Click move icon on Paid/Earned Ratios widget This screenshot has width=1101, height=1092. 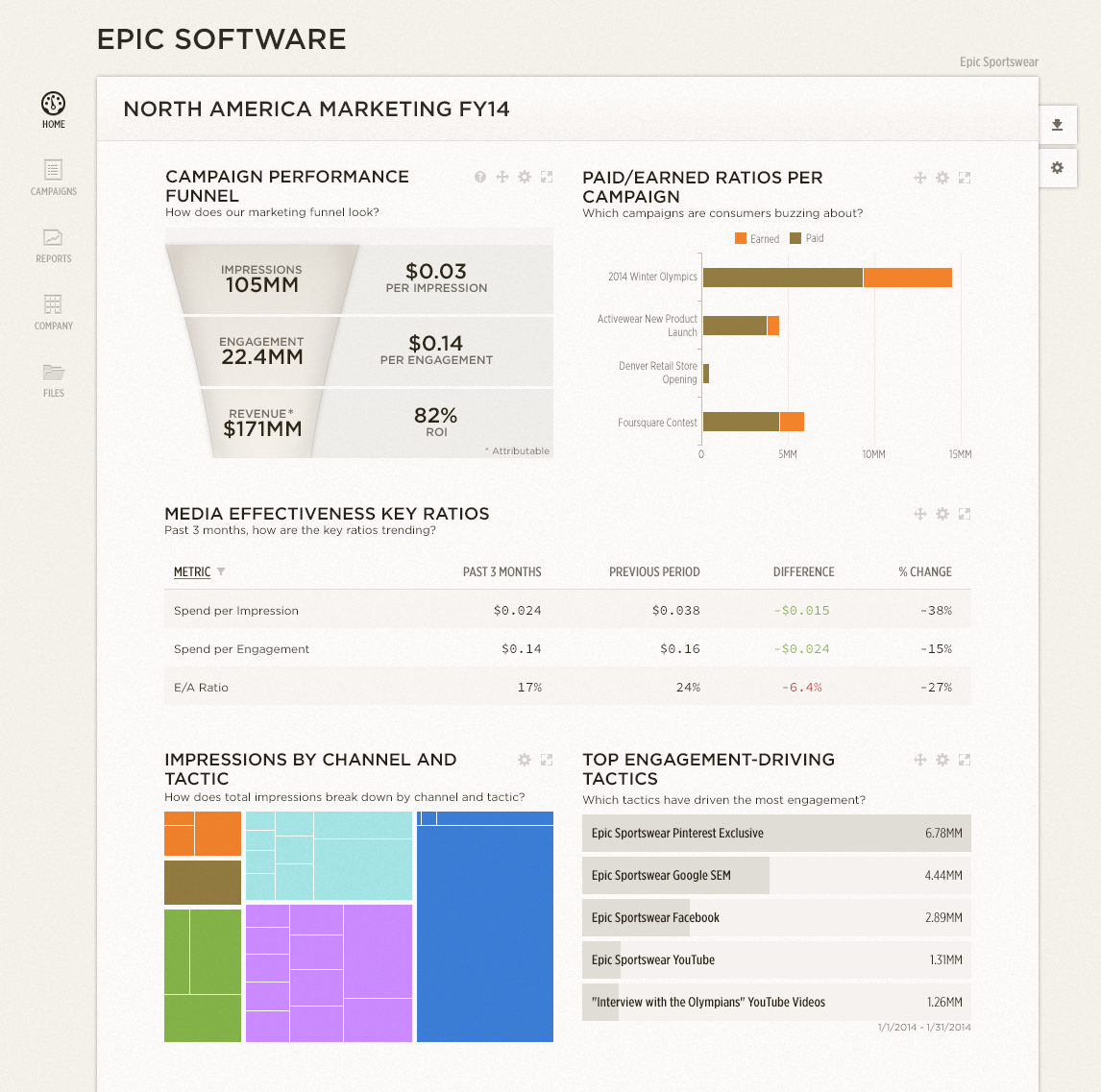click(x=919, y=178)
